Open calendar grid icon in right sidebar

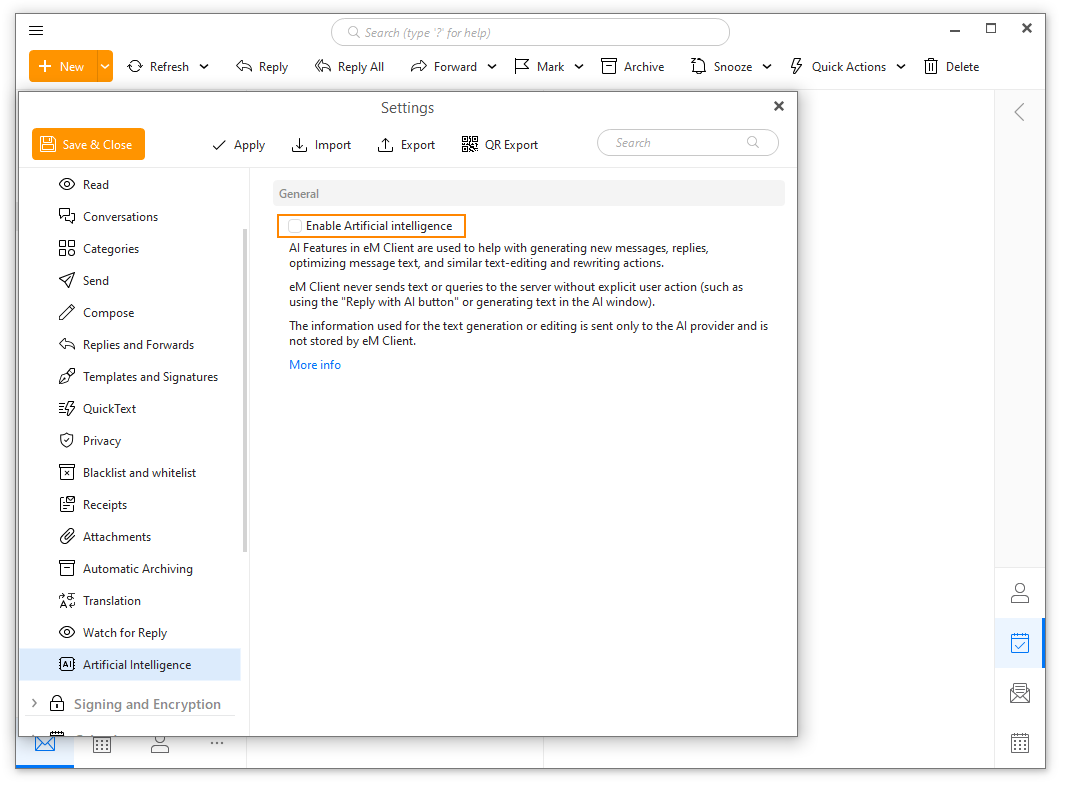tap(1019, 743)
